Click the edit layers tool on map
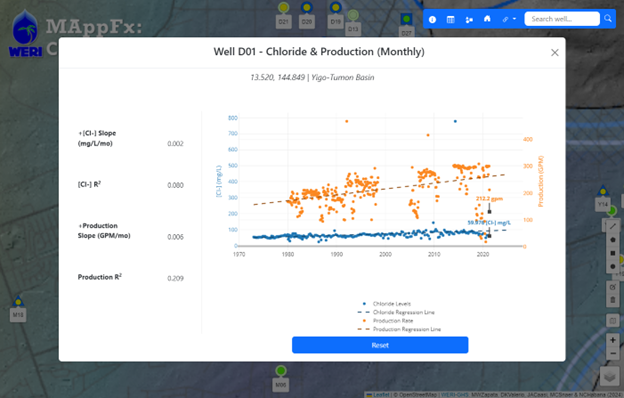The height and width of the screenshot is (398, 624). point(613,287)
